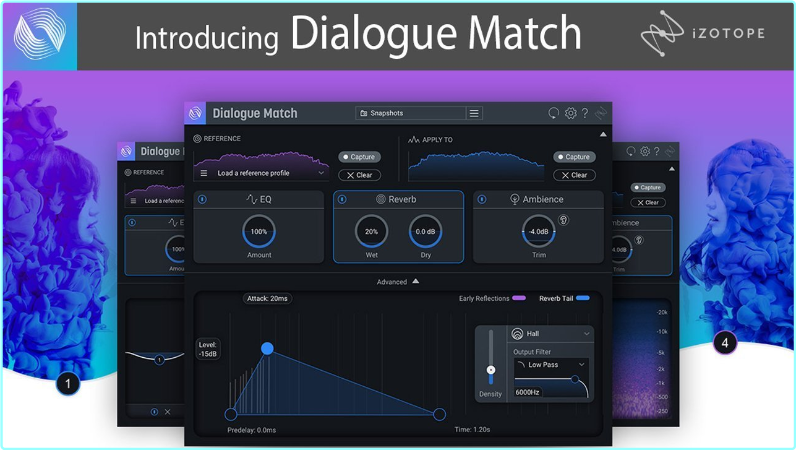Click collapse triangle in right window
Screen dimensions: 796x450
(x=672, y=169)
